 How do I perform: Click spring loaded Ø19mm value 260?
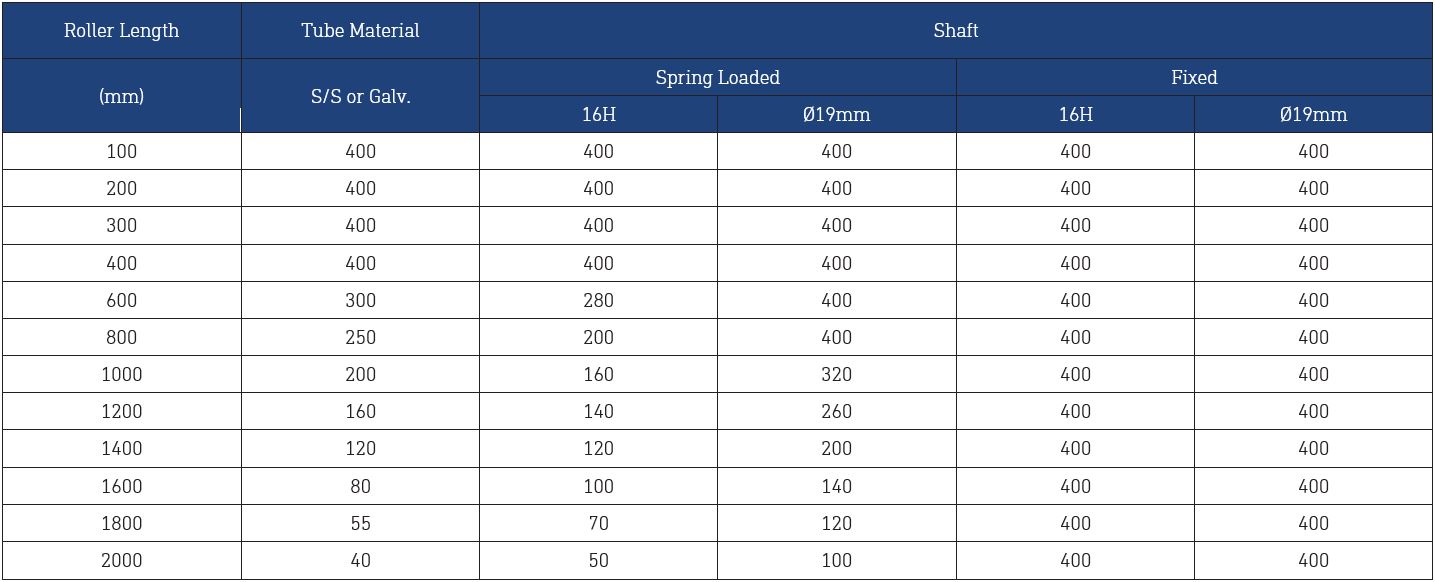click(836, 411)
